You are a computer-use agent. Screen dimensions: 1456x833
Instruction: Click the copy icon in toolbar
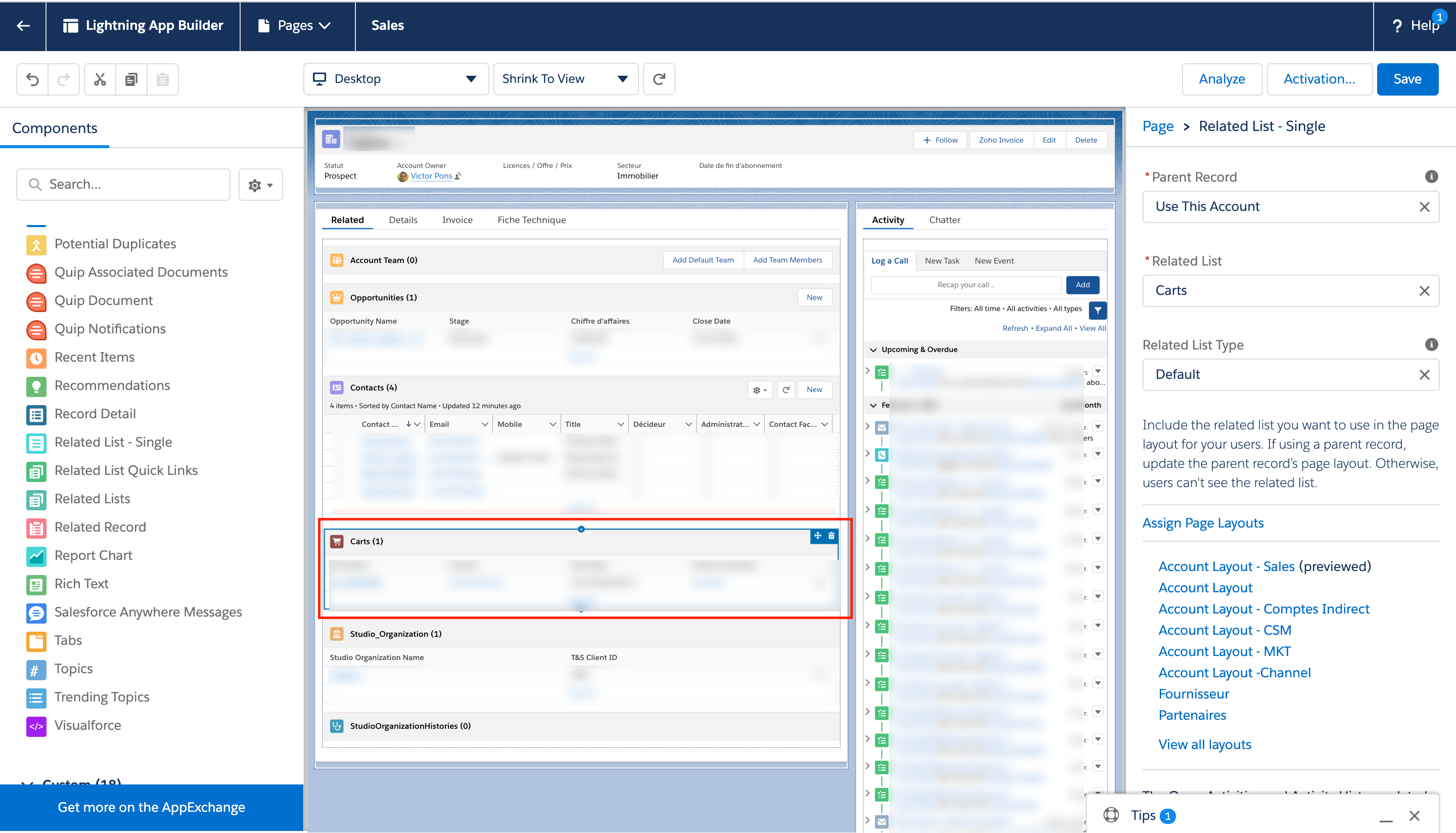click(131, 79)
